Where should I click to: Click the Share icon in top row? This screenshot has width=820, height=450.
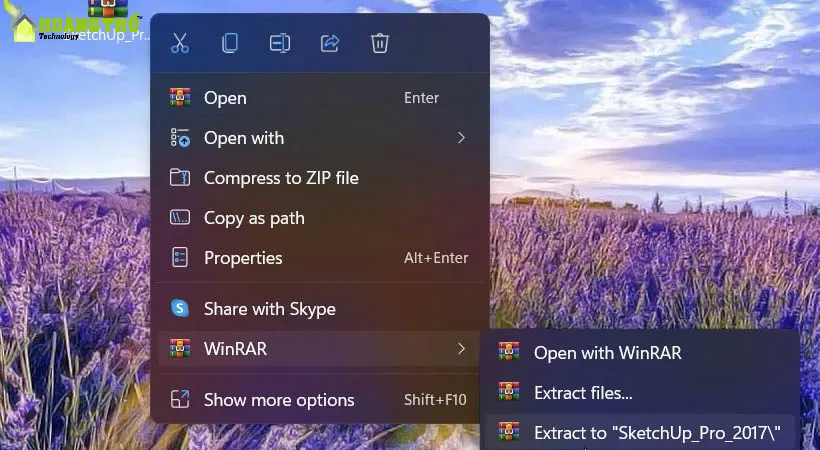click(330, 43)
